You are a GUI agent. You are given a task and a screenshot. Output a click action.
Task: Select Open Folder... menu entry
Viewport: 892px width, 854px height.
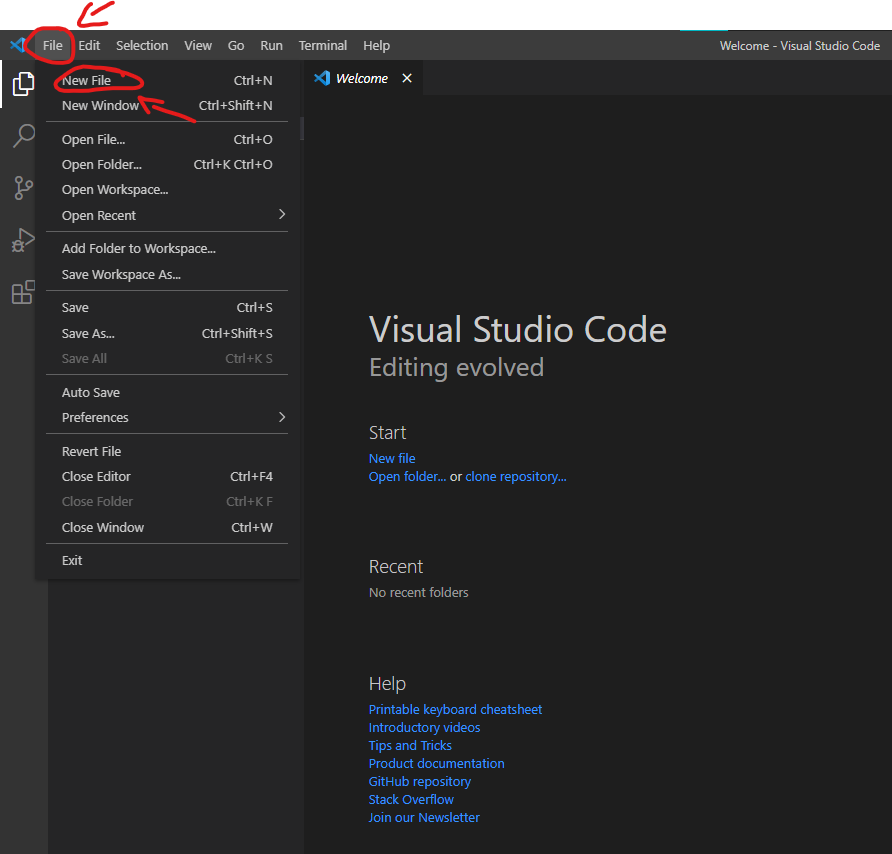click(167, 164)
